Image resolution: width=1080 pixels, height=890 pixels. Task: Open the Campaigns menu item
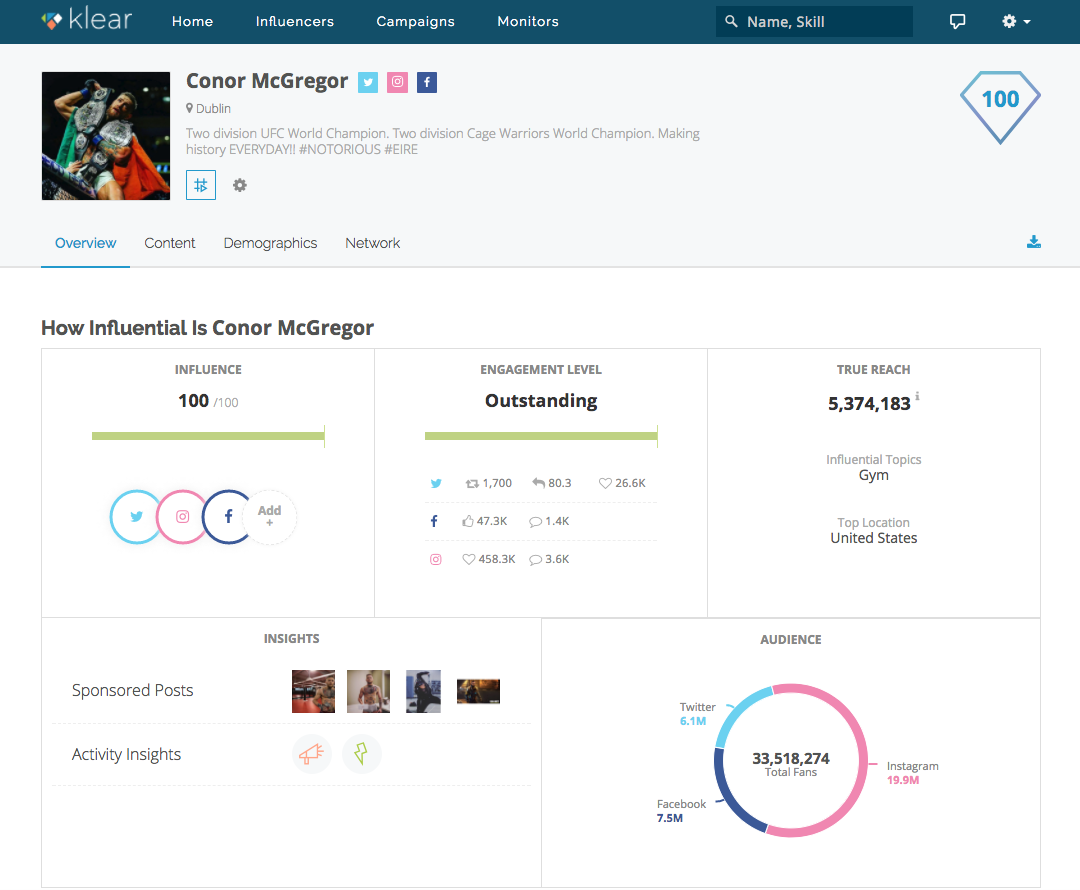tap(415, 21)
